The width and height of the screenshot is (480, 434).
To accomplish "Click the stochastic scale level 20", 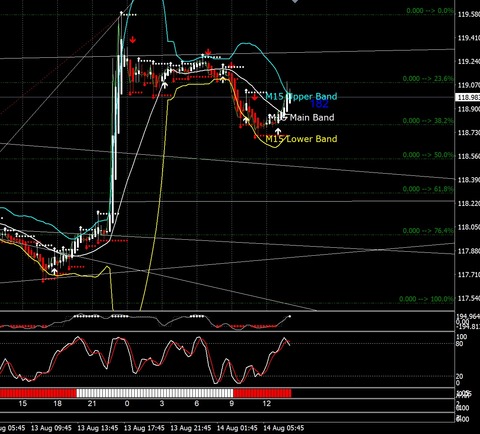I will 459,377.
